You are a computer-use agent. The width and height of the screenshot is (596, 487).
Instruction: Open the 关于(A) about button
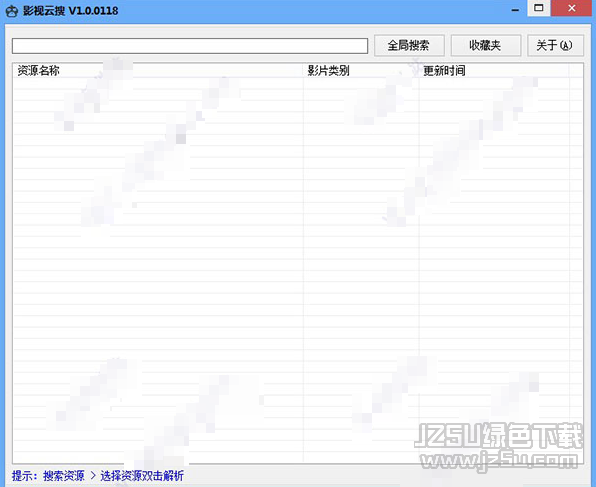pyautogui.click(x=555, y=46)
